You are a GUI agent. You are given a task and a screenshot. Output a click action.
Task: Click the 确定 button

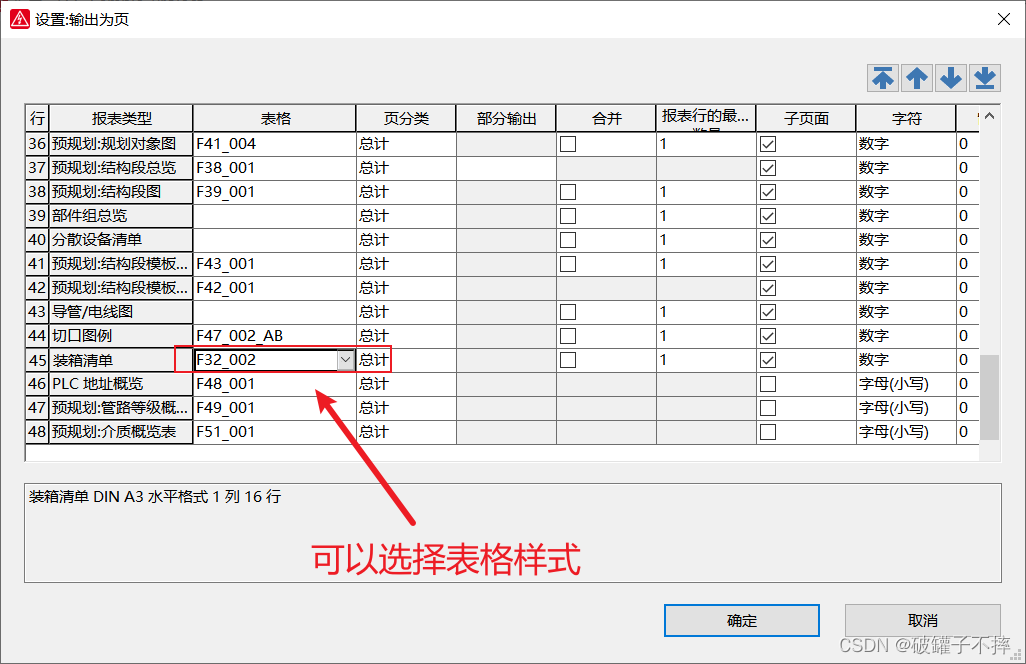pyautogui.click(x=742, y=620)
